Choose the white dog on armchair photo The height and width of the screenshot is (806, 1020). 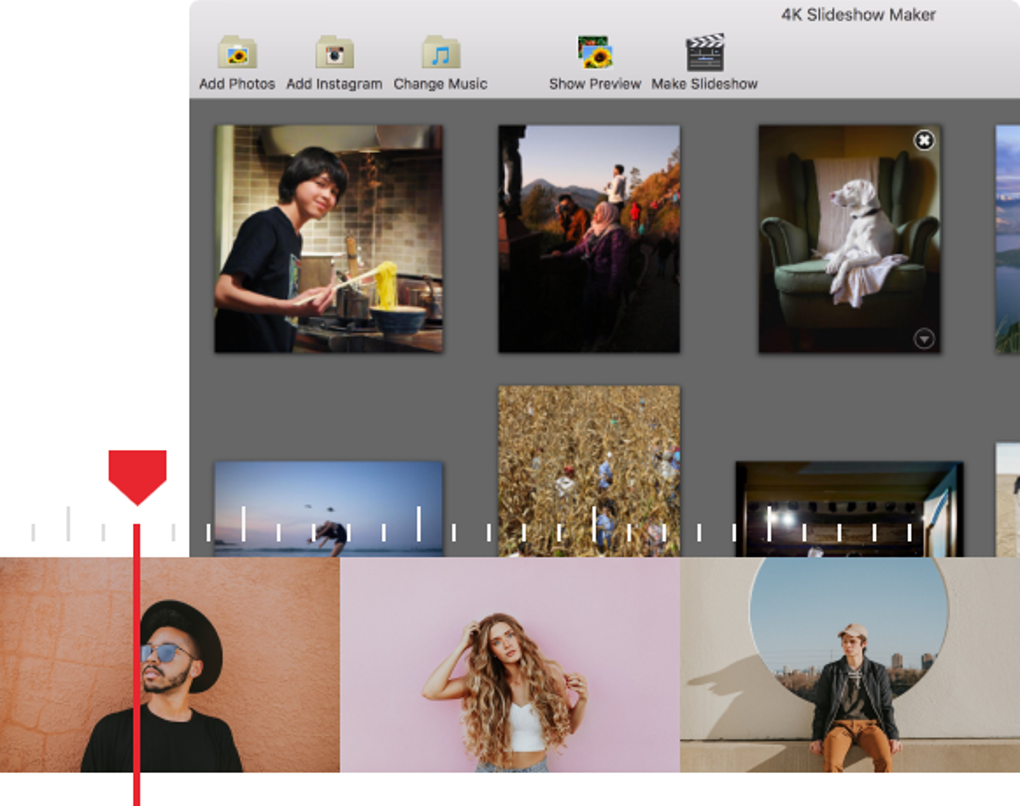850,239
